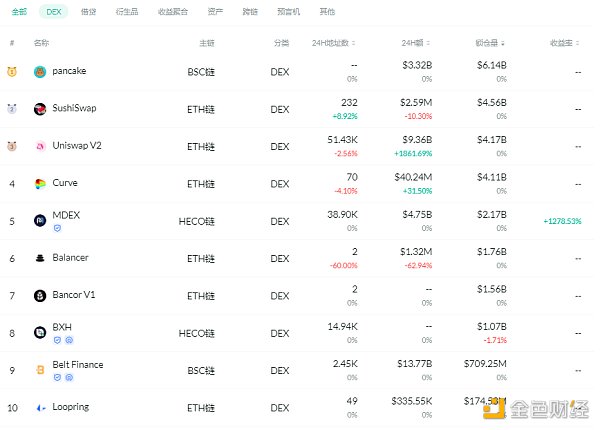The image size is (600, 430).
Task: Sort by the 24H额 column
Action: 415,43
